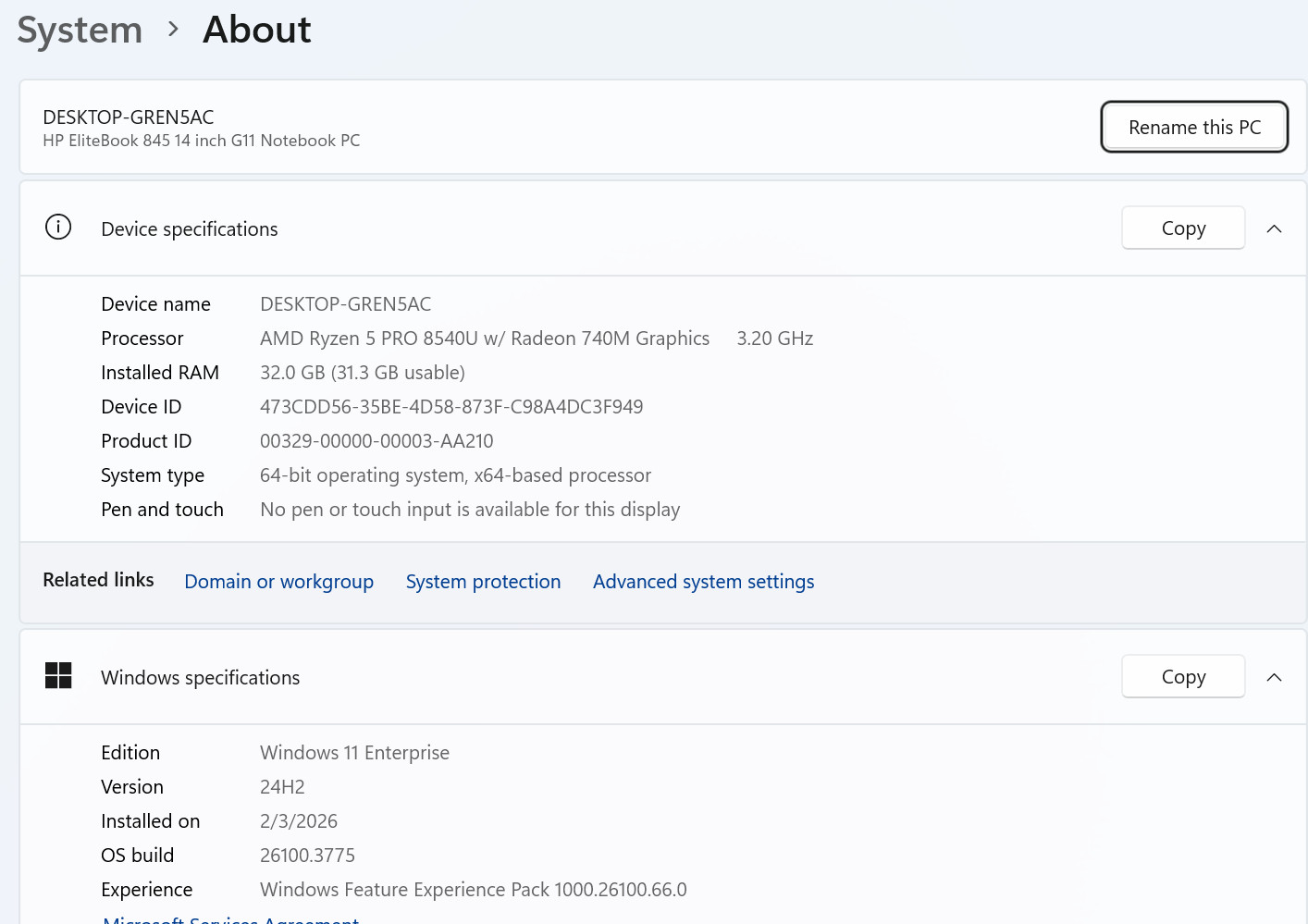Click the About breadcrumb heading
Screen dimensions: 1308x924
pyautogui.click(x=257, y=30)
